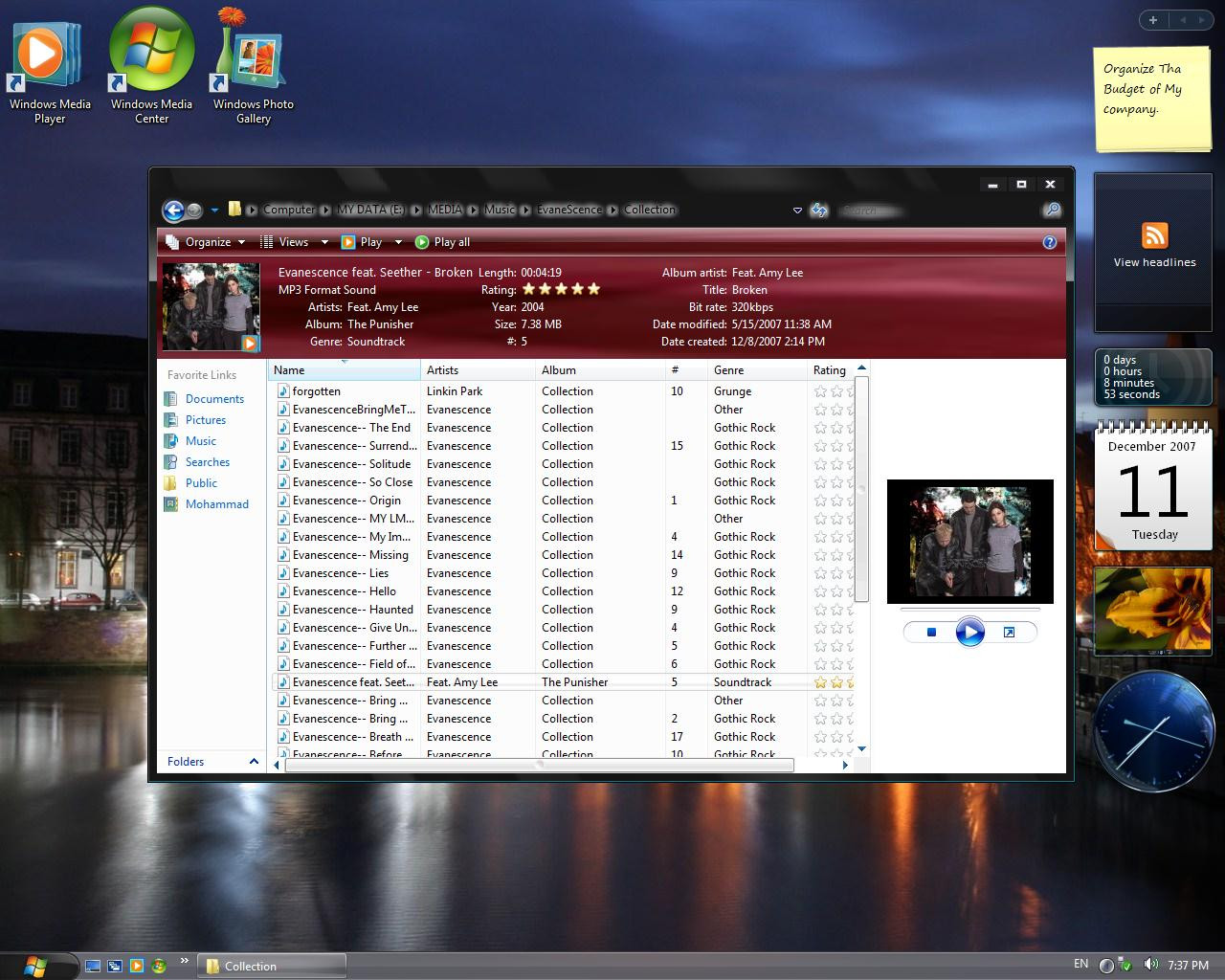
Task: Navigate to Music breadcrumb
Action: 500,211
